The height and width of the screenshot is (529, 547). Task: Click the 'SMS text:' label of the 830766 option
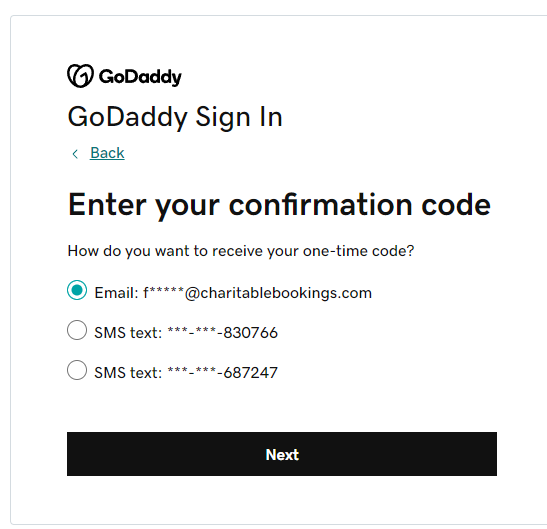128,333
